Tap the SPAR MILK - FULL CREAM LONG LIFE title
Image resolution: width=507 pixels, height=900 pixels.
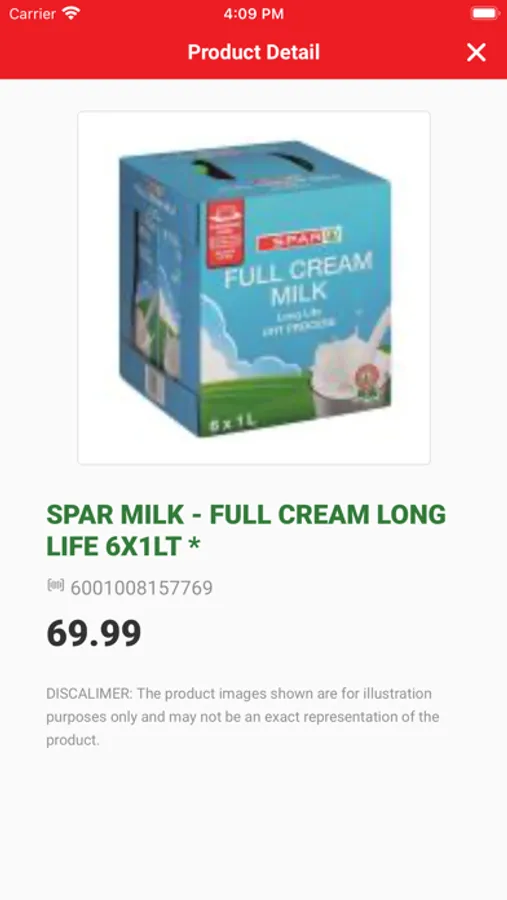246,530
